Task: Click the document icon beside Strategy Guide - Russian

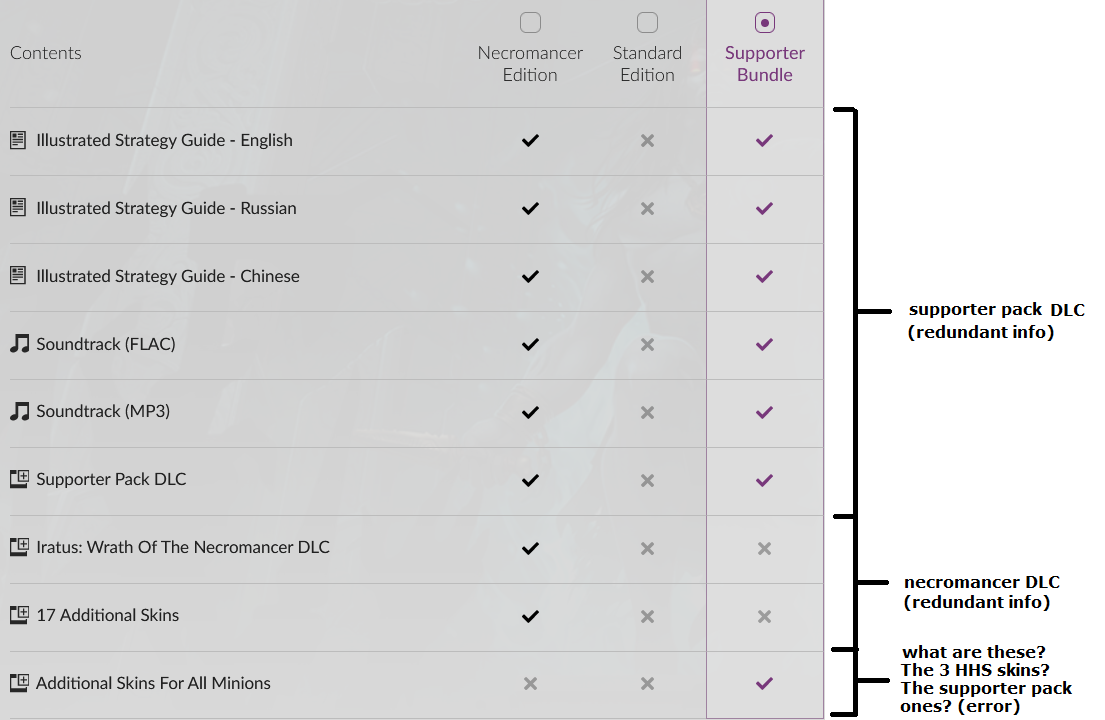Action: [18, 208]
